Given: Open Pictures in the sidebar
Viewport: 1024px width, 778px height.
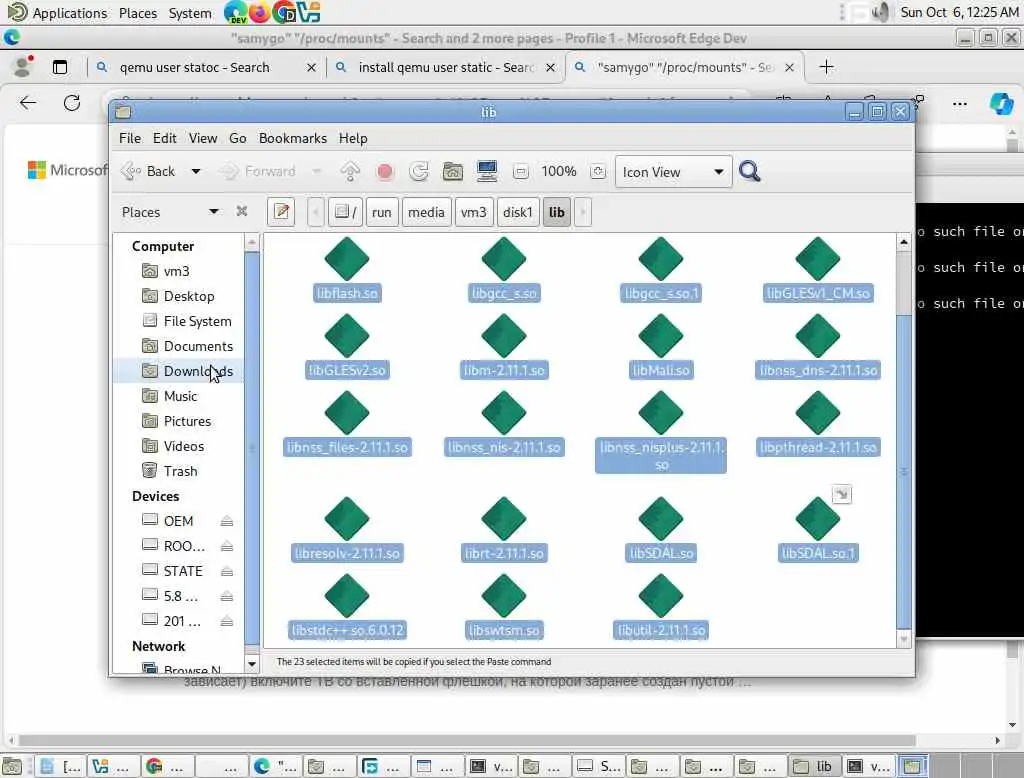Looking at the screenshot, I should click(187, 421).
